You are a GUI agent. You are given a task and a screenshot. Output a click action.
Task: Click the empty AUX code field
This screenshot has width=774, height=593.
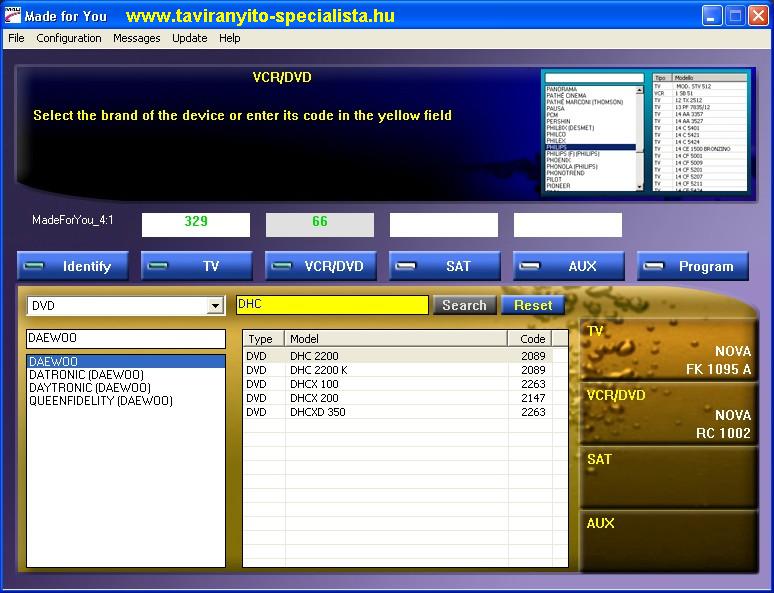[x=568, y=225]
